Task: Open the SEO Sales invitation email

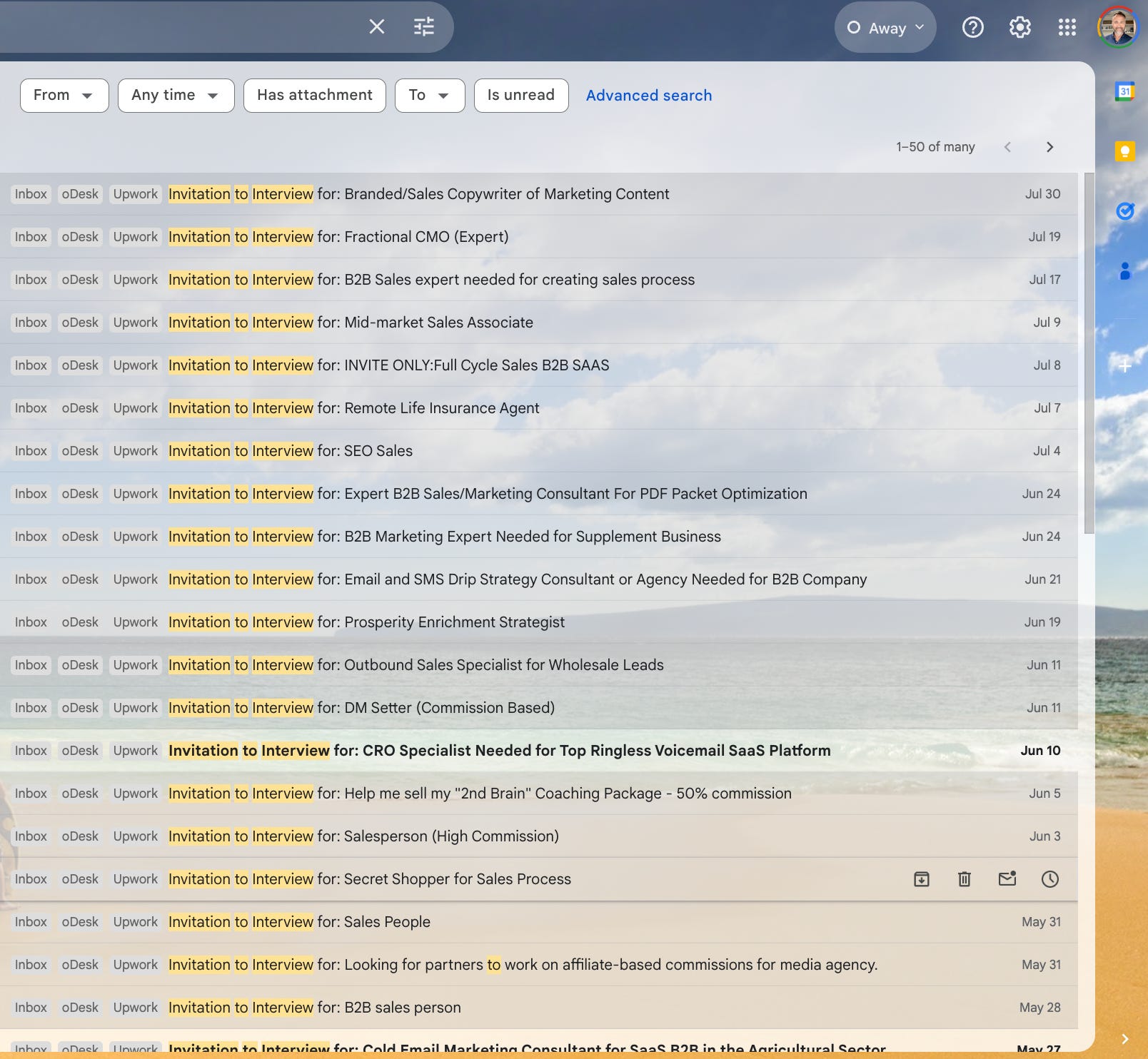Action: pyautogui.click(x=539, y=451)
